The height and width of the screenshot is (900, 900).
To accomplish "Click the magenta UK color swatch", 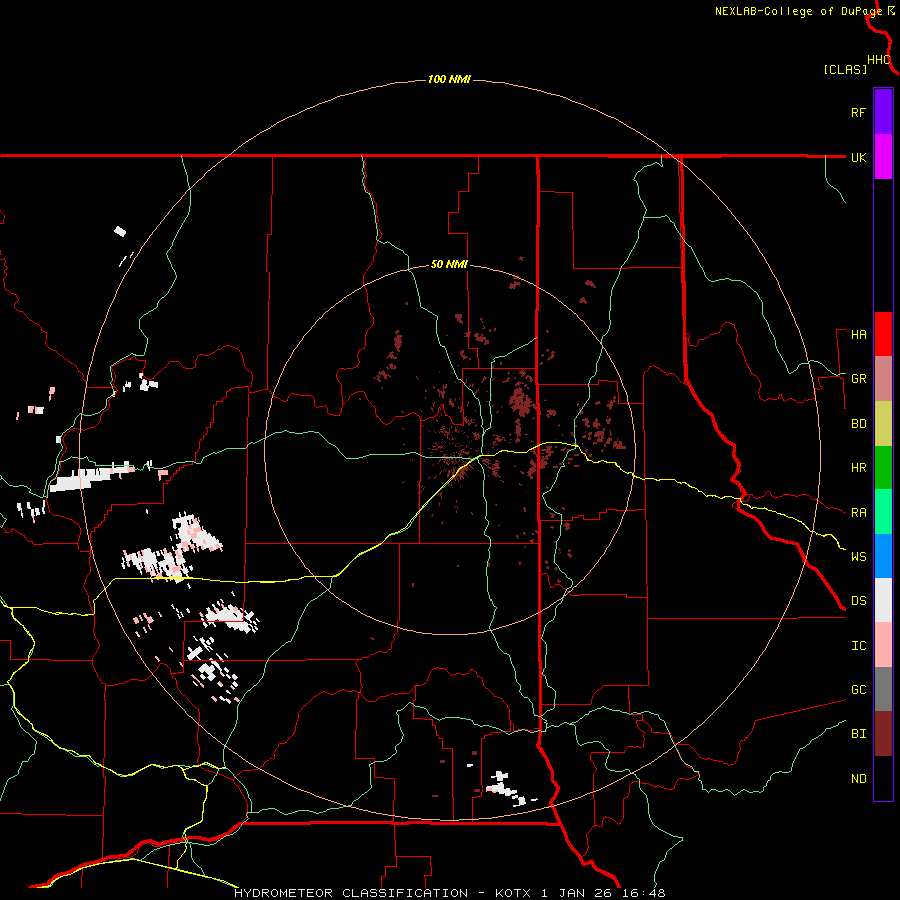I will (x=883, y=157).
